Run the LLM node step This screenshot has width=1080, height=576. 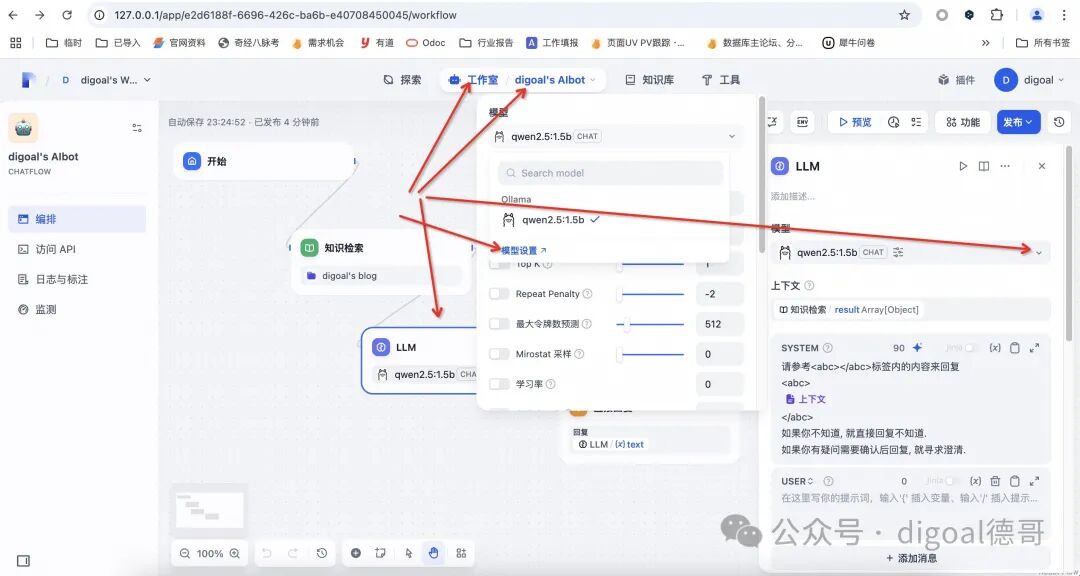pos(963,166)
